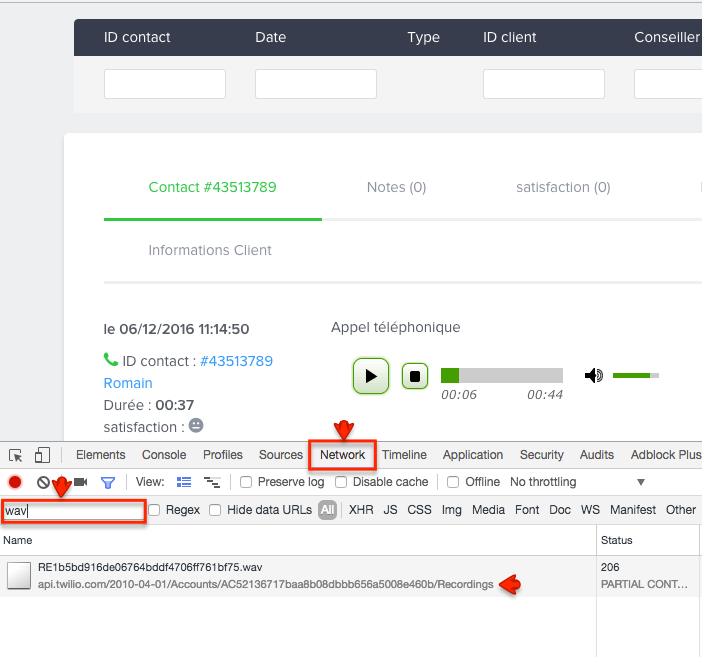Enable the Disable cache checkbox
Image resolution: width=702 pixels, height=657 pixels.
(x=341, y=482)
